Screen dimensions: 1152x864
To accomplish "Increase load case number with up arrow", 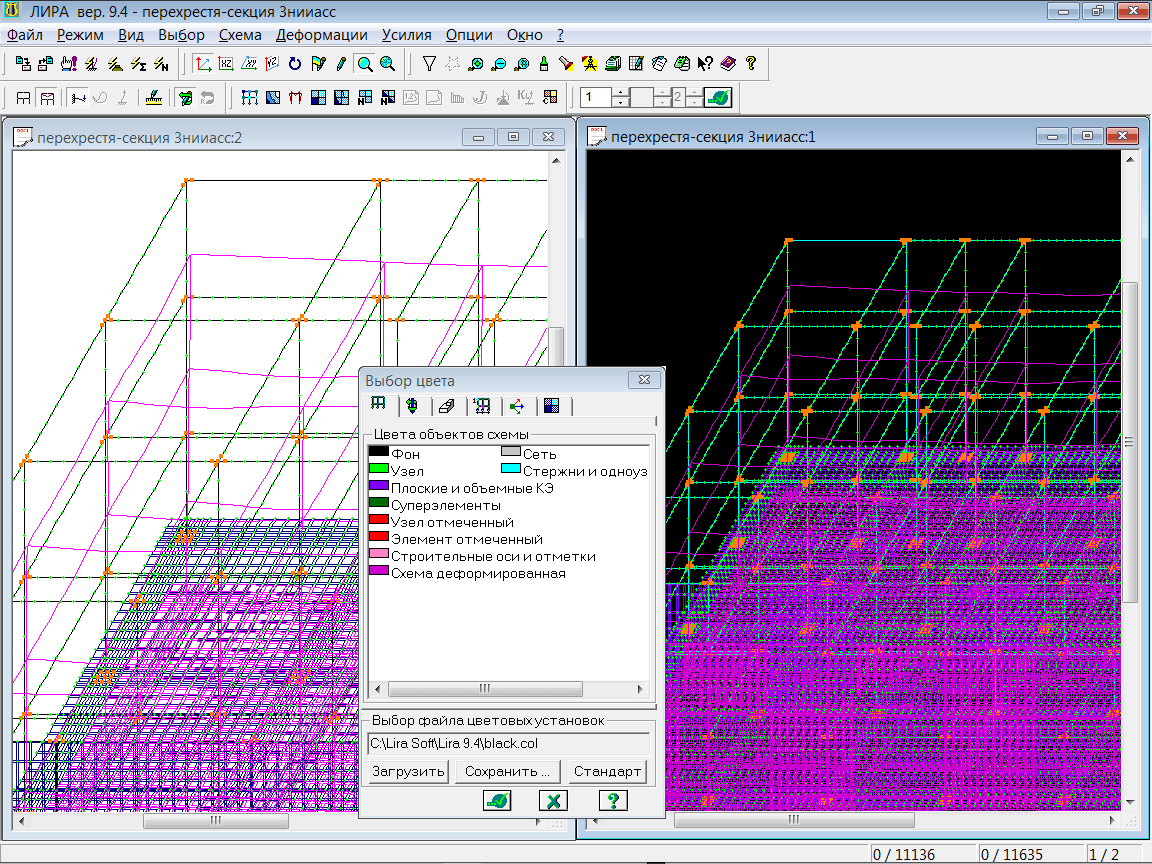I will click(x=620, y=92).
